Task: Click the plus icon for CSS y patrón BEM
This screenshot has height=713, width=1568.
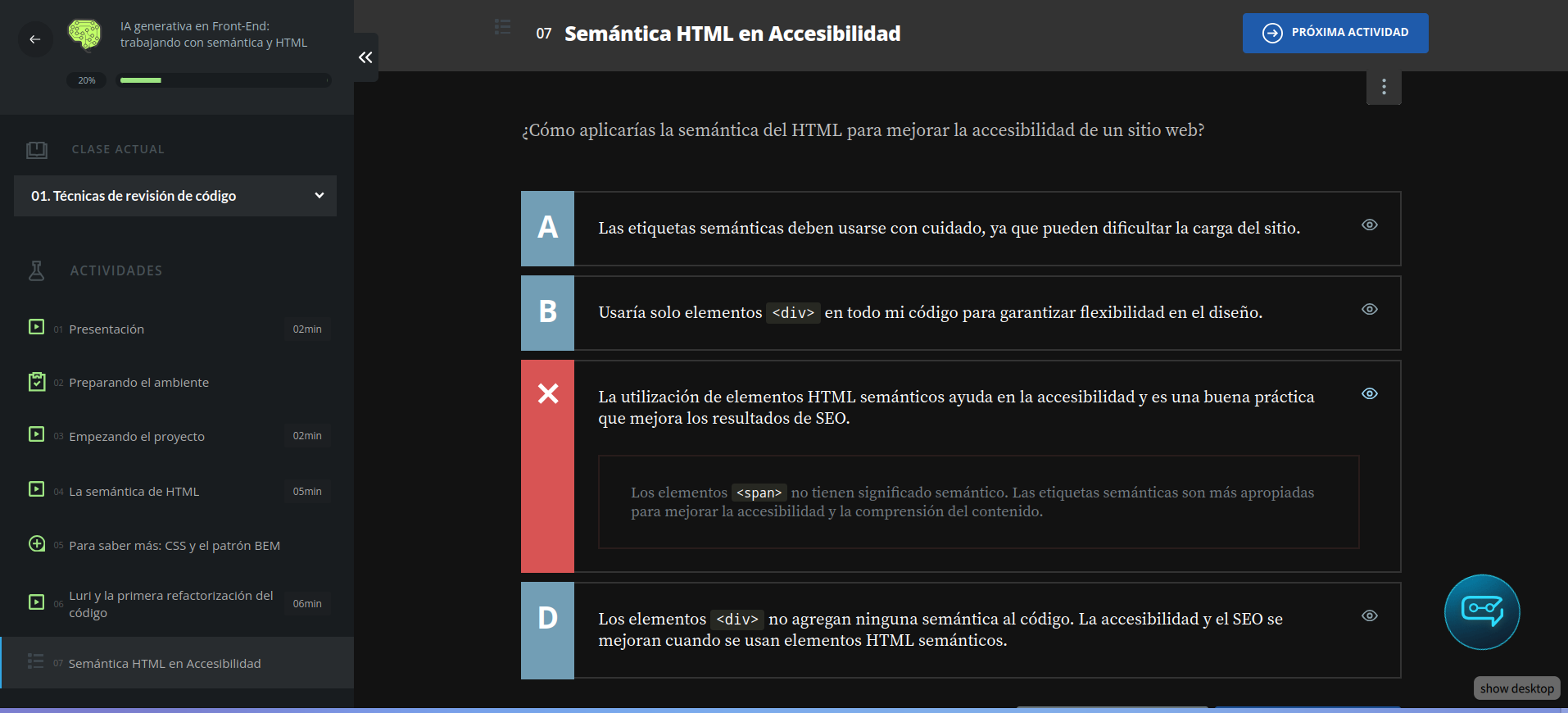Action: (37, 543)
